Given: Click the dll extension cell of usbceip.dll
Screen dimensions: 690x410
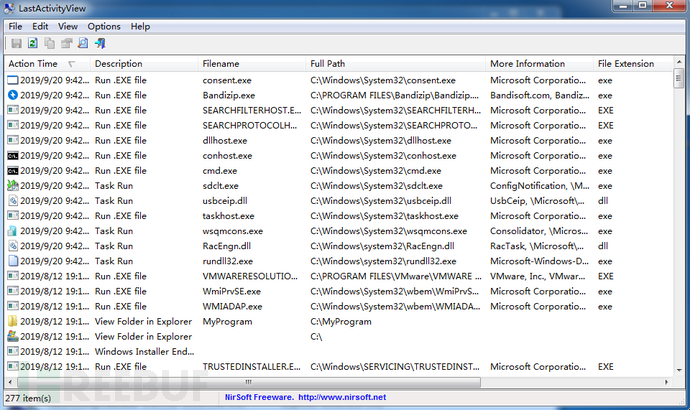Looking at the screenshot, I should coord(603,201).
